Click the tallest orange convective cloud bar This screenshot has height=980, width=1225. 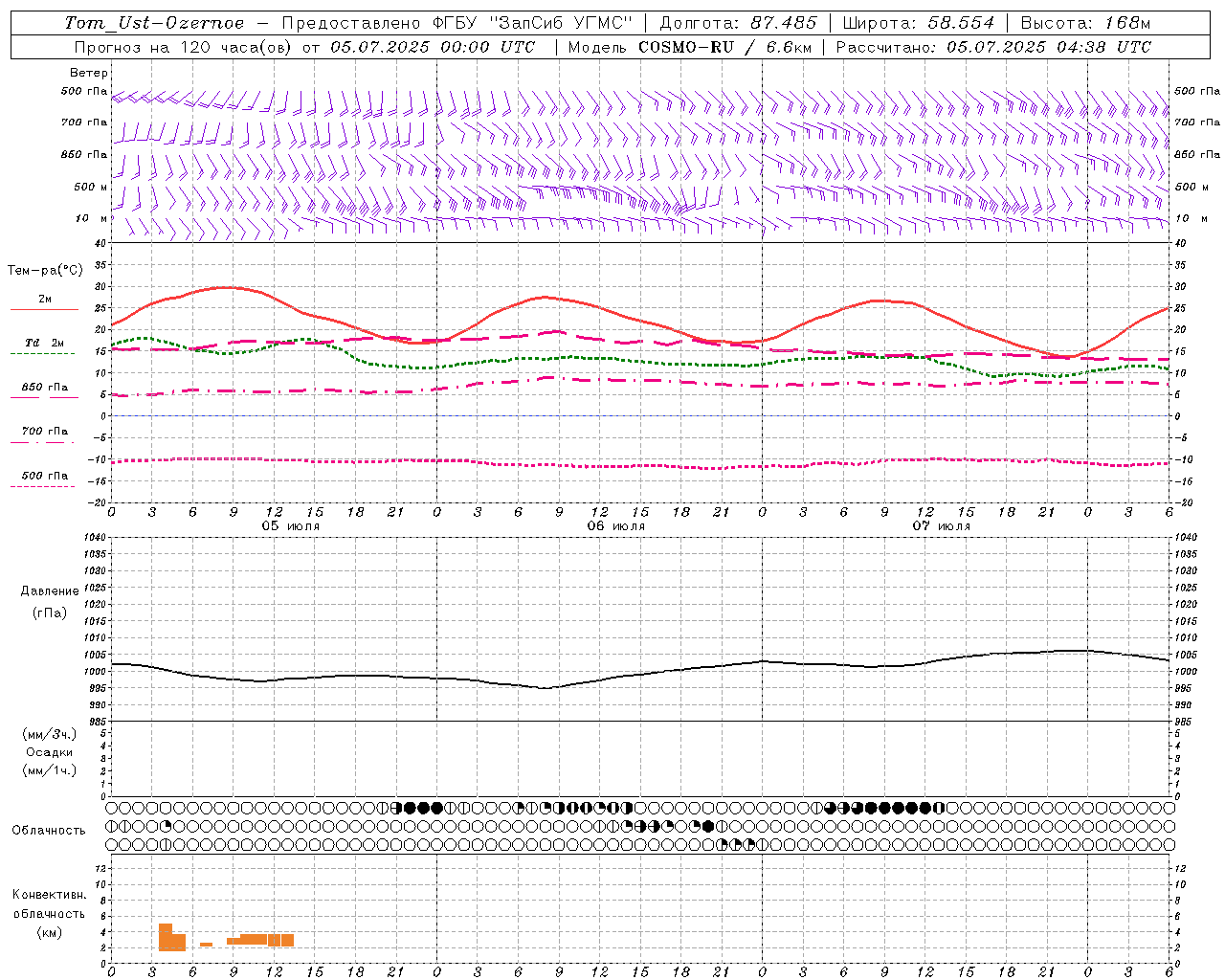(x=166, y=937)
